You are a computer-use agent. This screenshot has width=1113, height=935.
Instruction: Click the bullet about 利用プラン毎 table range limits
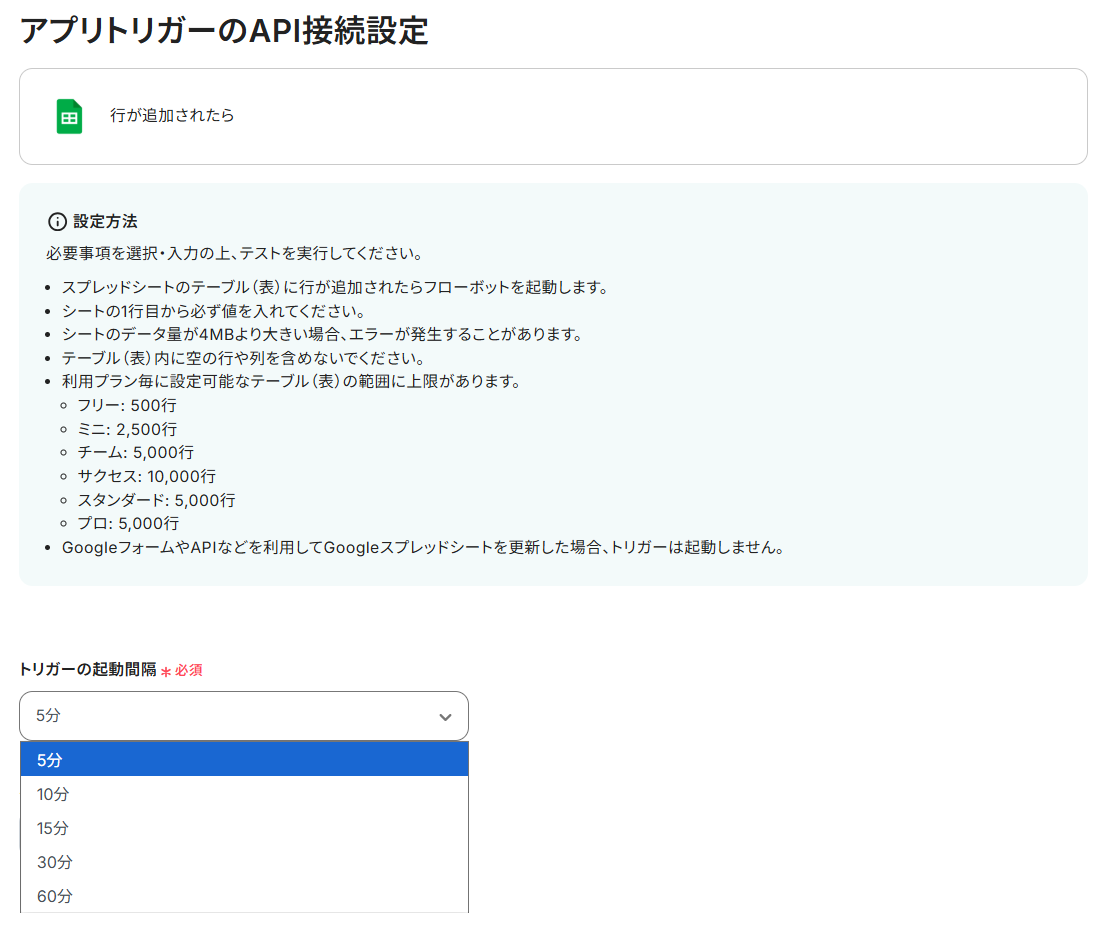point(292,381)
